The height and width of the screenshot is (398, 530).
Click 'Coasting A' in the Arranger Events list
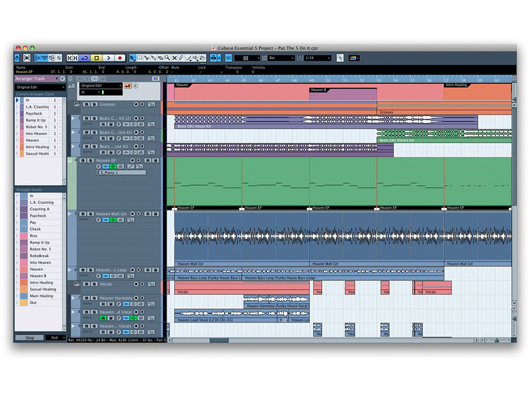(x=40, y=209)
